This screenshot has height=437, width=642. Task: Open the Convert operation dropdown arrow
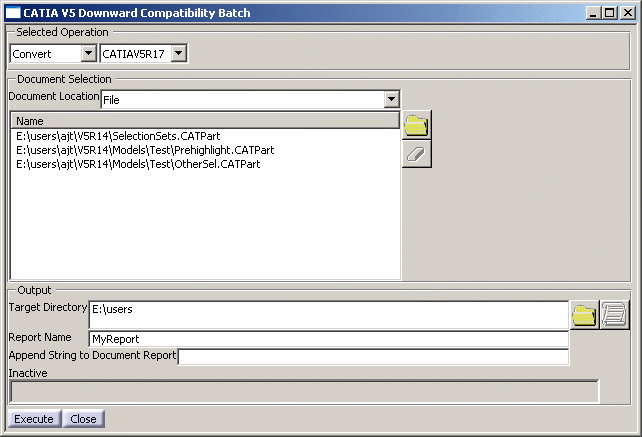[x=88, y=53]
